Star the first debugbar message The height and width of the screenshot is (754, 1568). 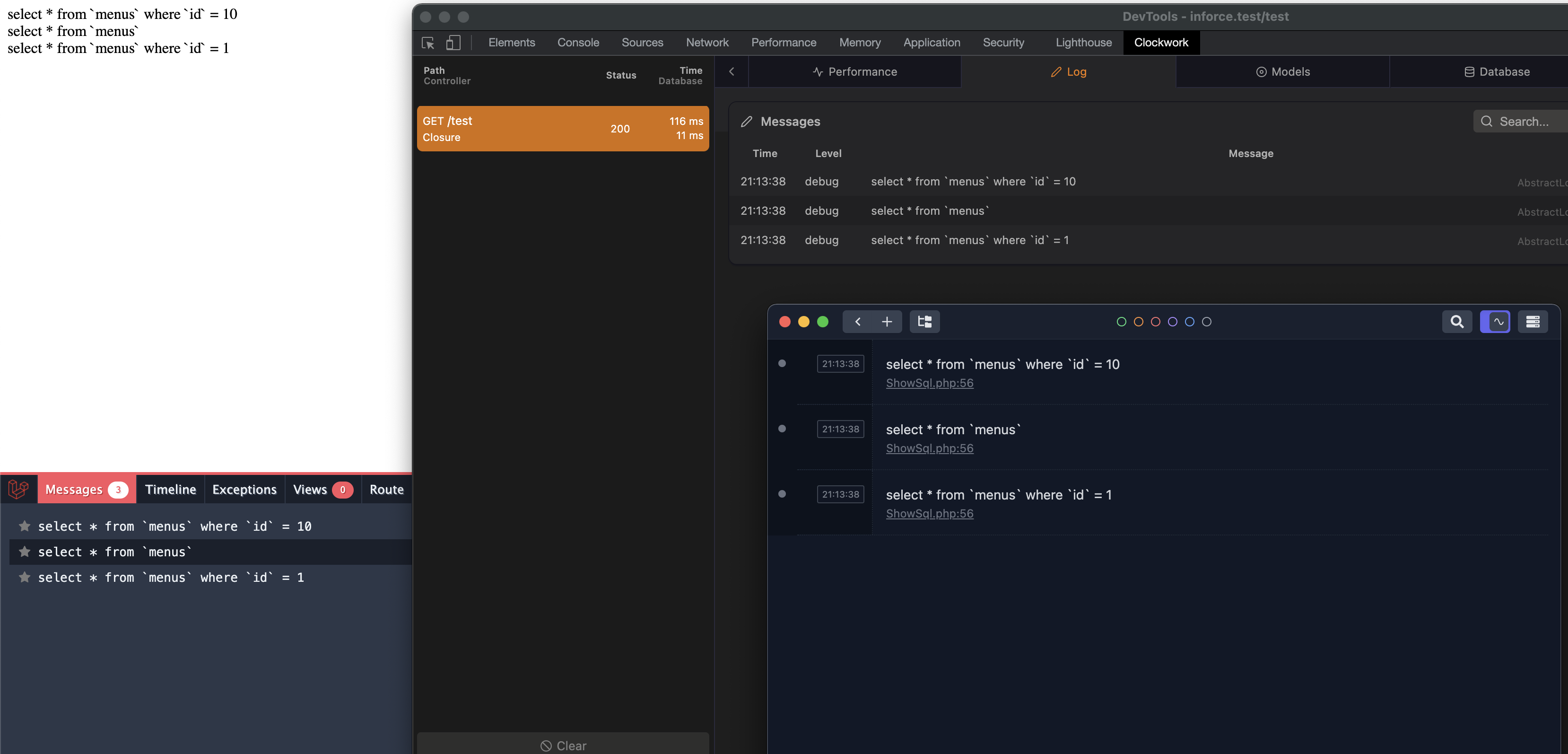point(24,526)
